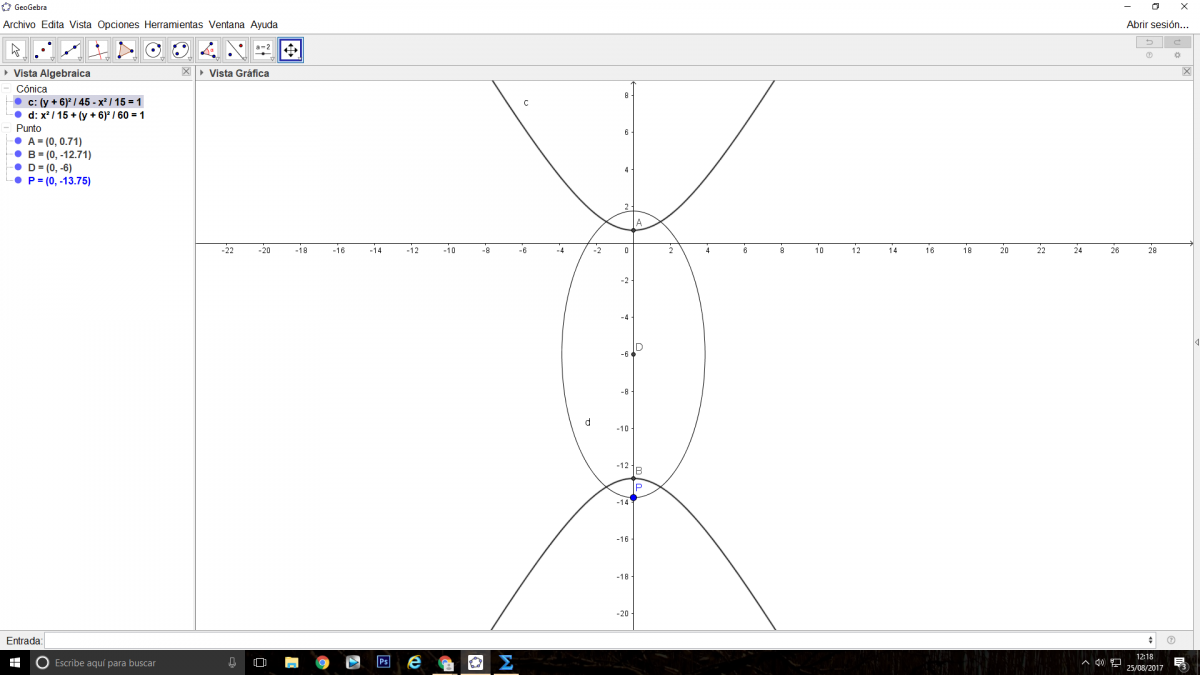Click the undo button
Screen dimensions: 1200x675
1149,42
